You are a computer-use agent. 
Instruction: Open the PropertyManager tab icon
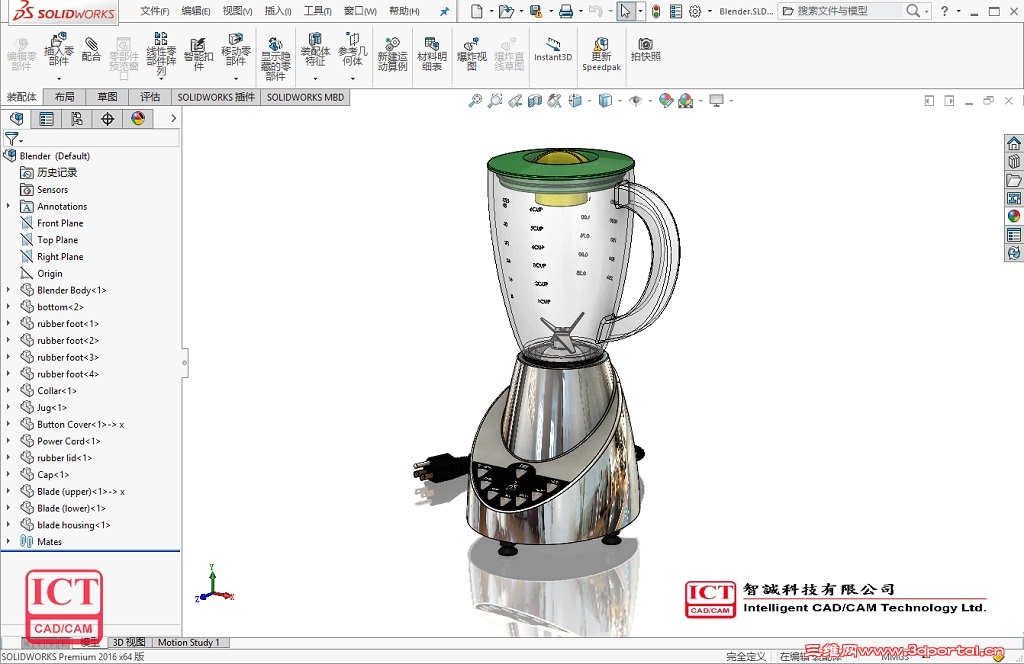coord(46,119)
